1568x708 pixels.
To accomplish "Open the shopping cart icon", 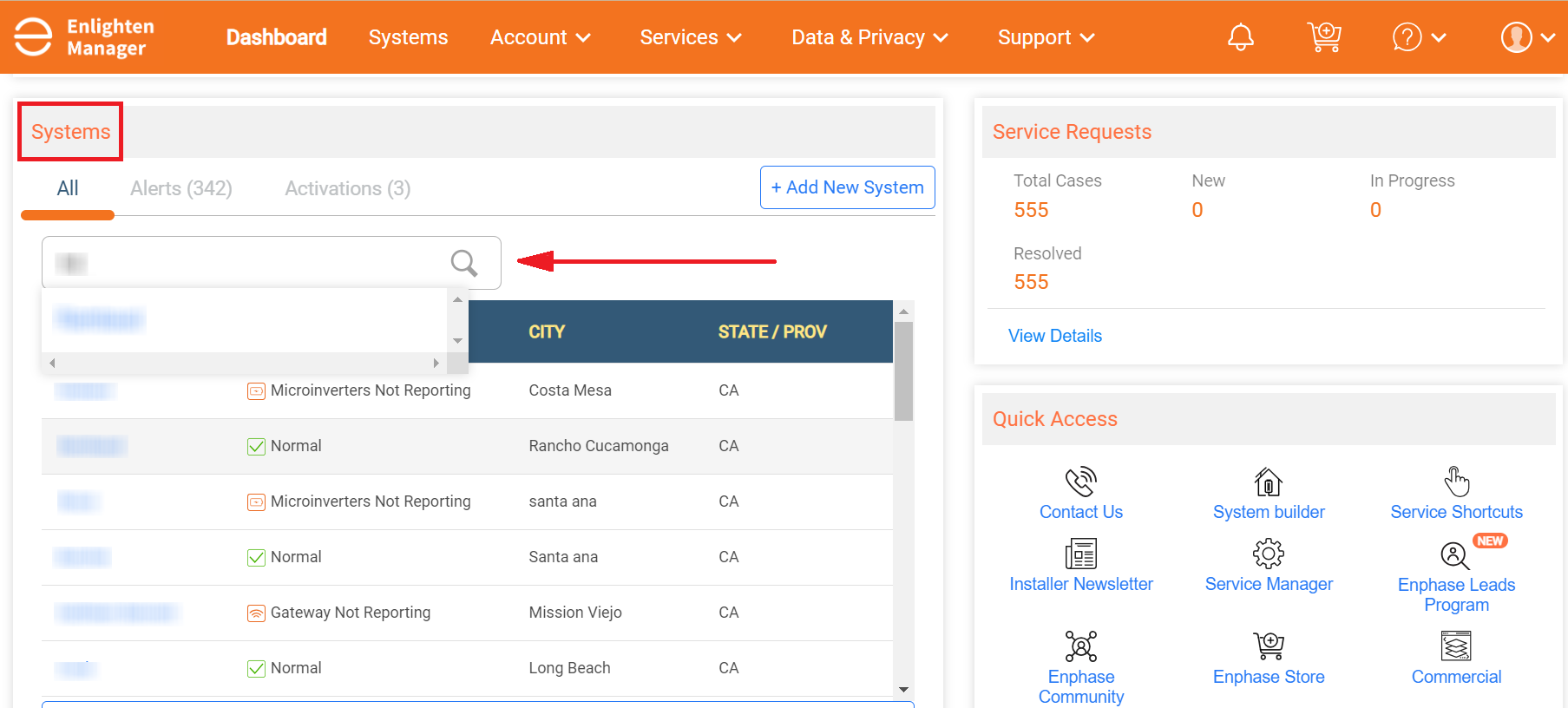I will coord(1323,37).
